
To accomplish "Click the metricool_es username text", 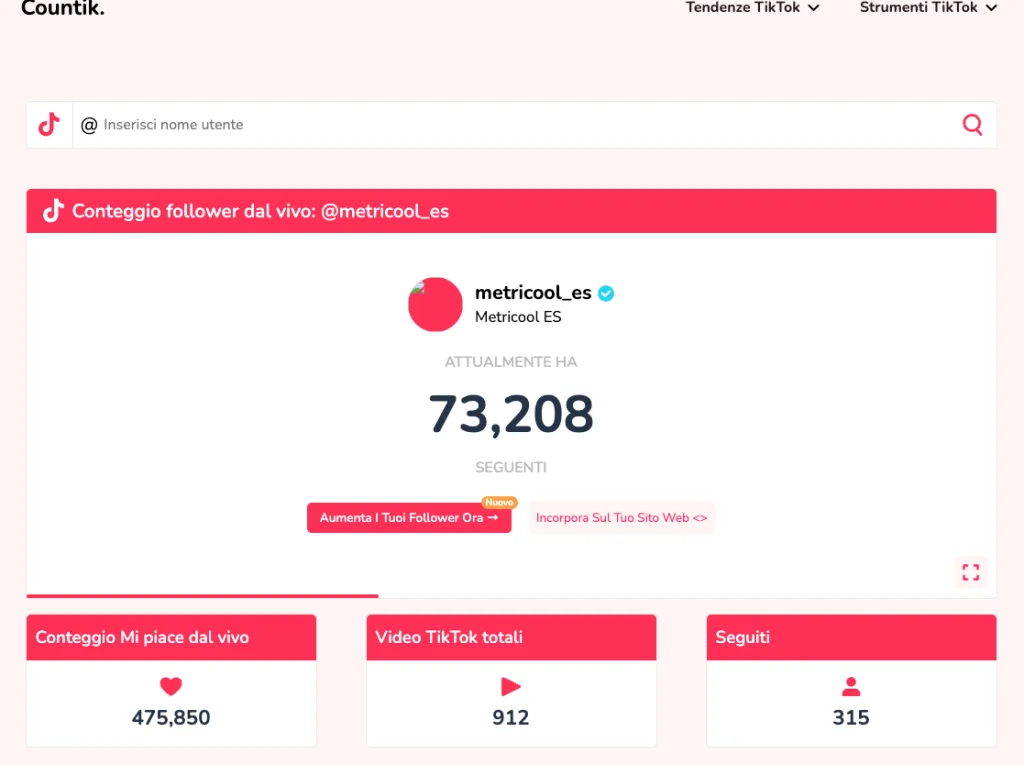I will pyautogui.click(x=533, y=294).
